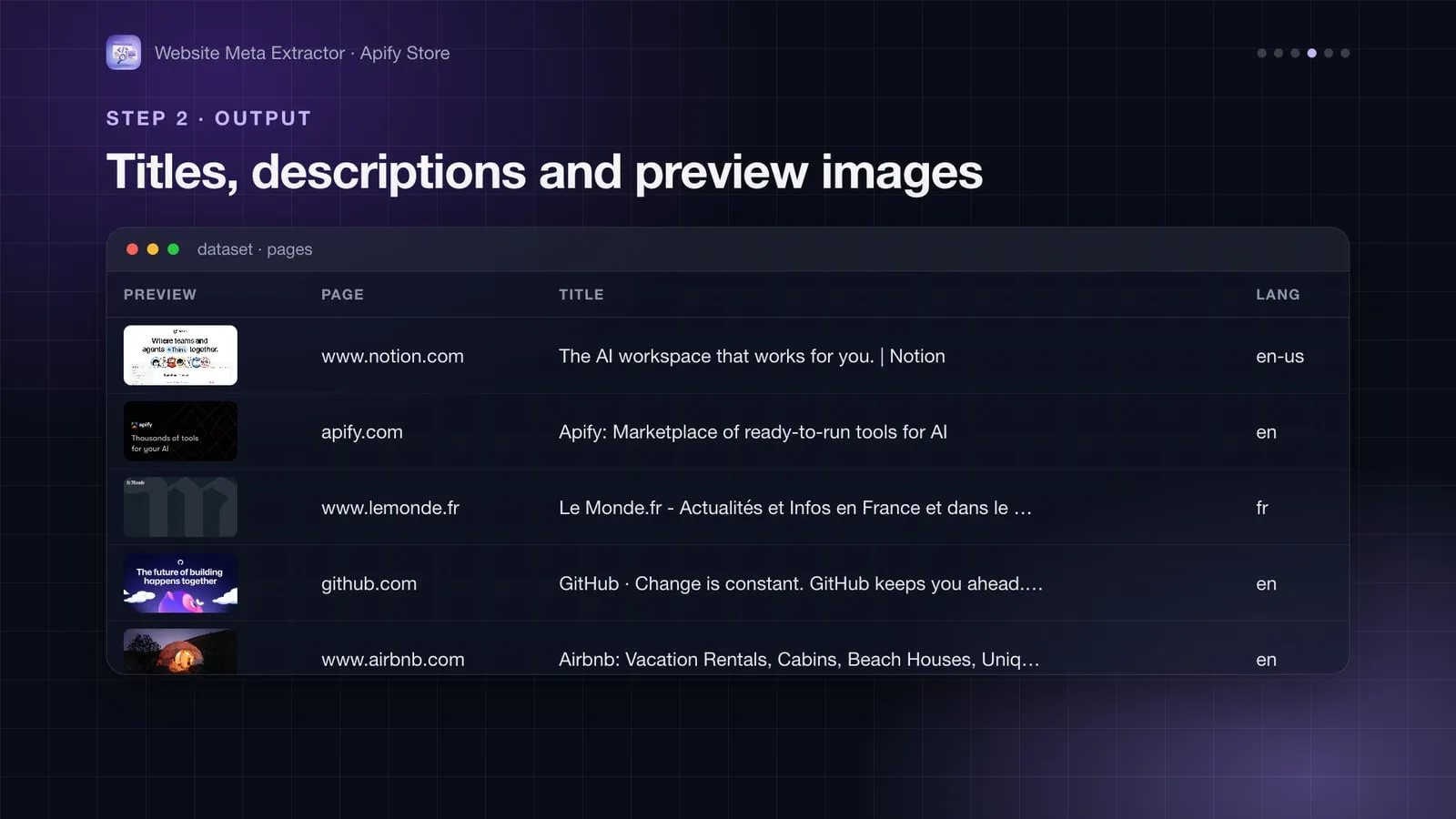The image size is (1456, 819).
Task: Click the Website Meta Extractor app icon
Action: 123,53
